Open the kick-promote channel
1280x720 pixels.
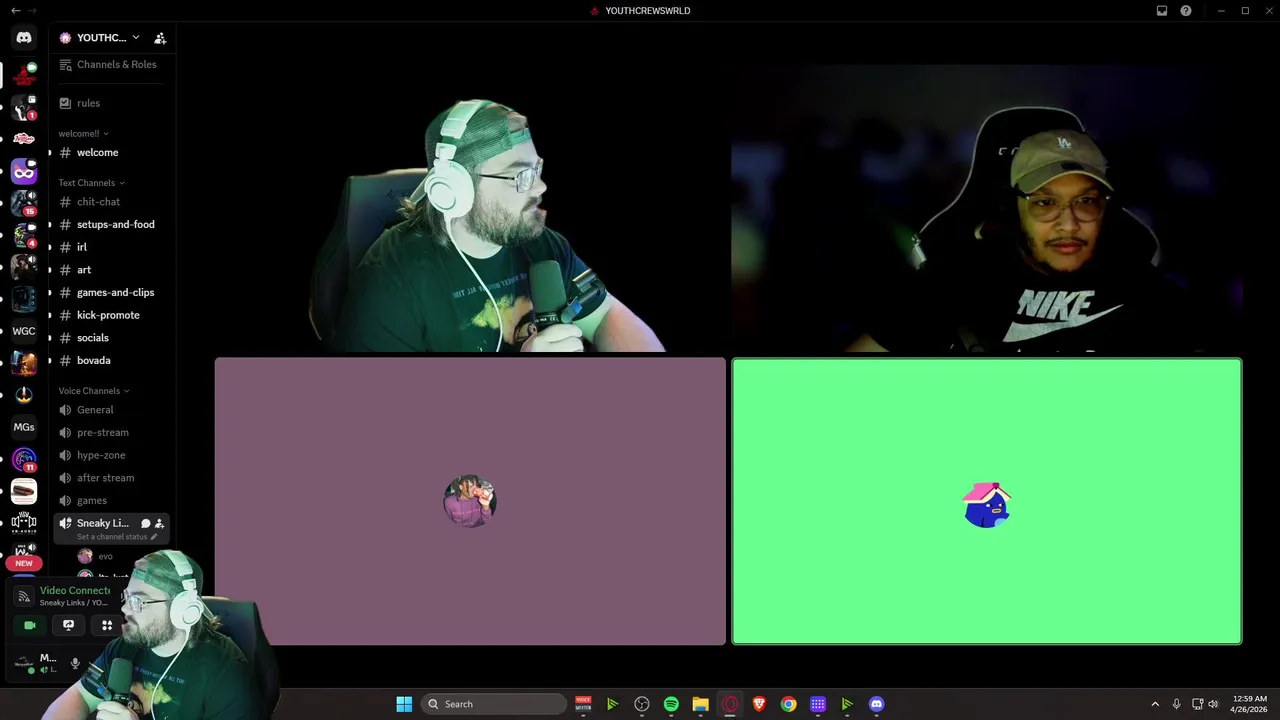tap(112, 315)
